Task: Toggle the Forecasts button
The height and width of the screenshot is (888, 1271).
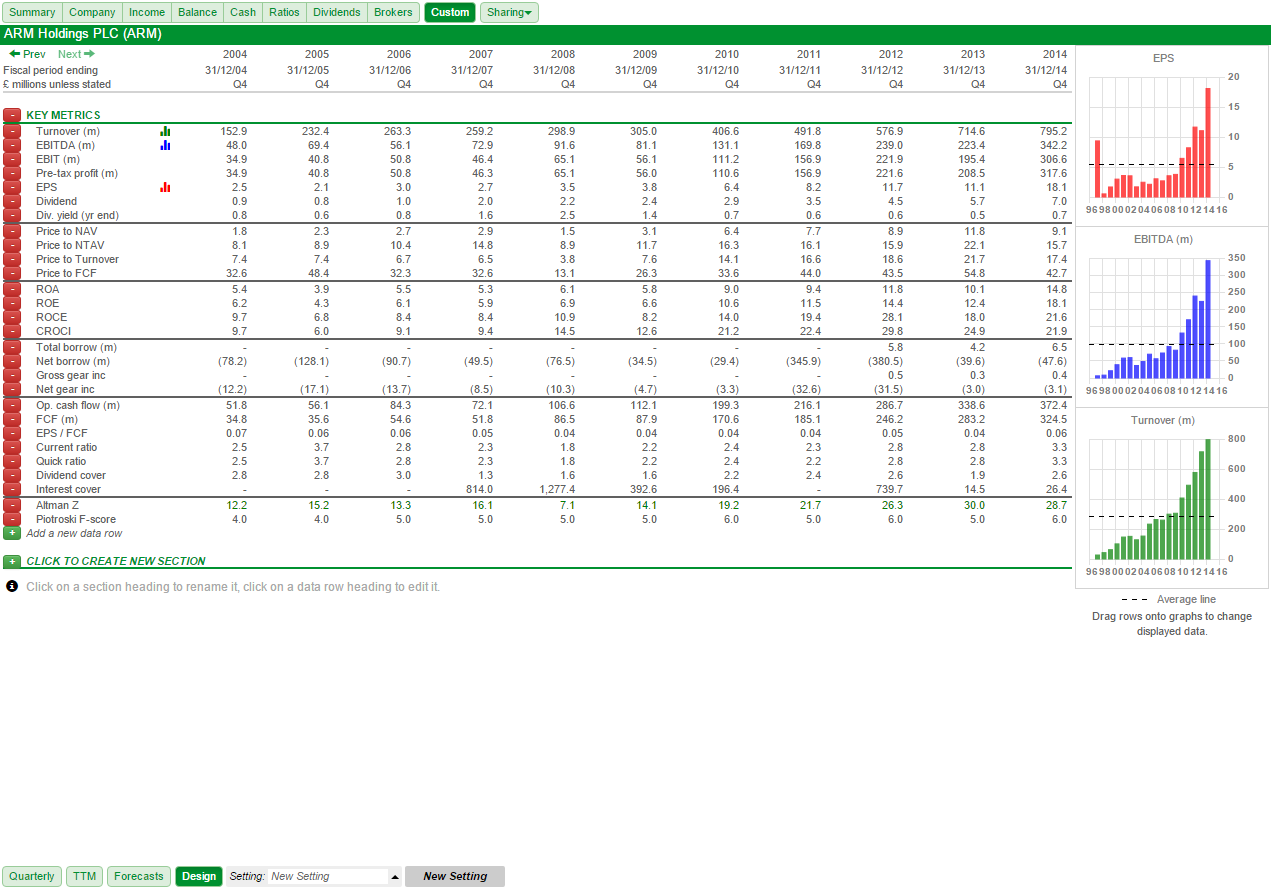Action: click(138, 876)
